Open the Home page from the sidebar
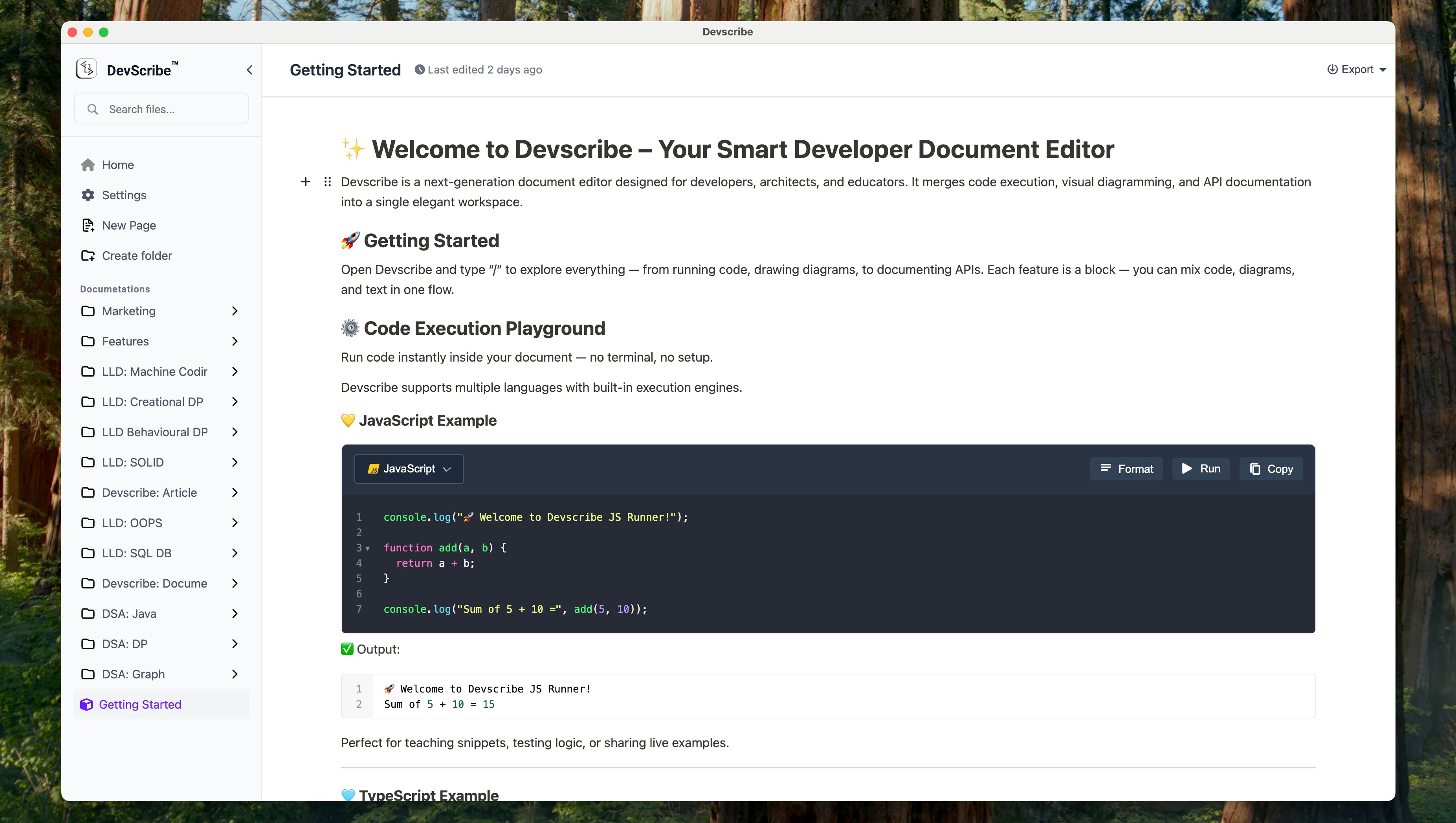This screenshot has width=1456, height=823. click(117, 165)
